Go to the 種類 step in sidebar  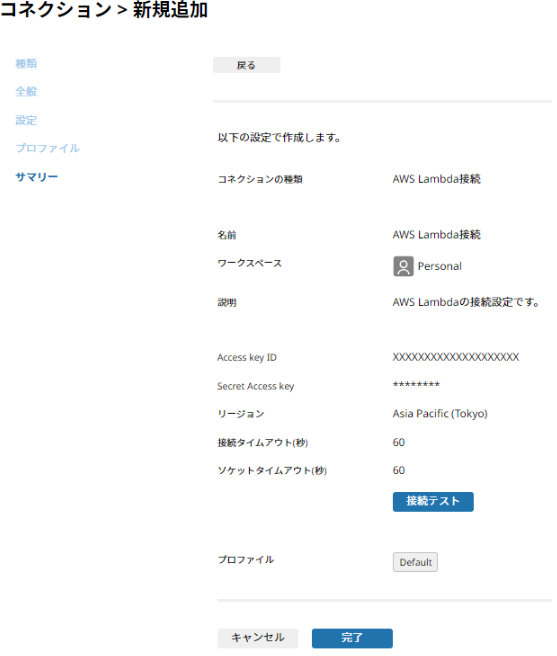click(26, 64)
